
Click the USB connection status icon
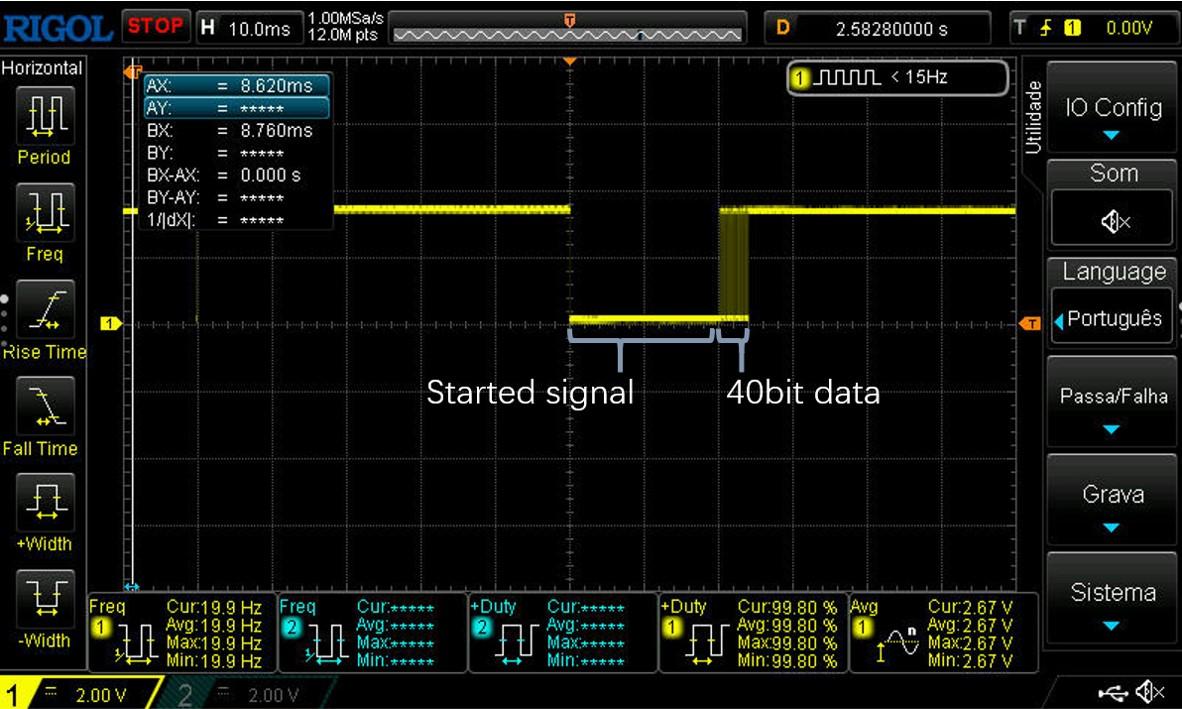(1113, 692)
